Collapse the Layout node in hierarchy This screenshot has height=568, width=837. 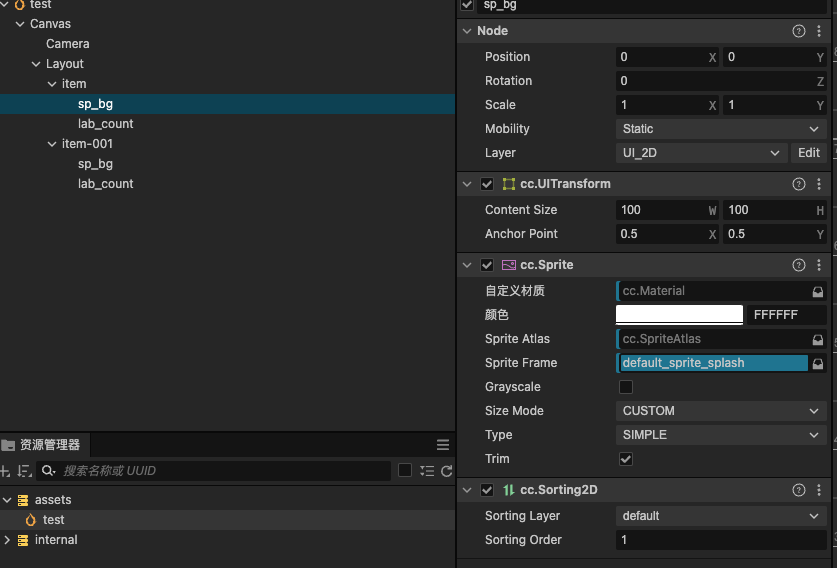coord(36,64)
